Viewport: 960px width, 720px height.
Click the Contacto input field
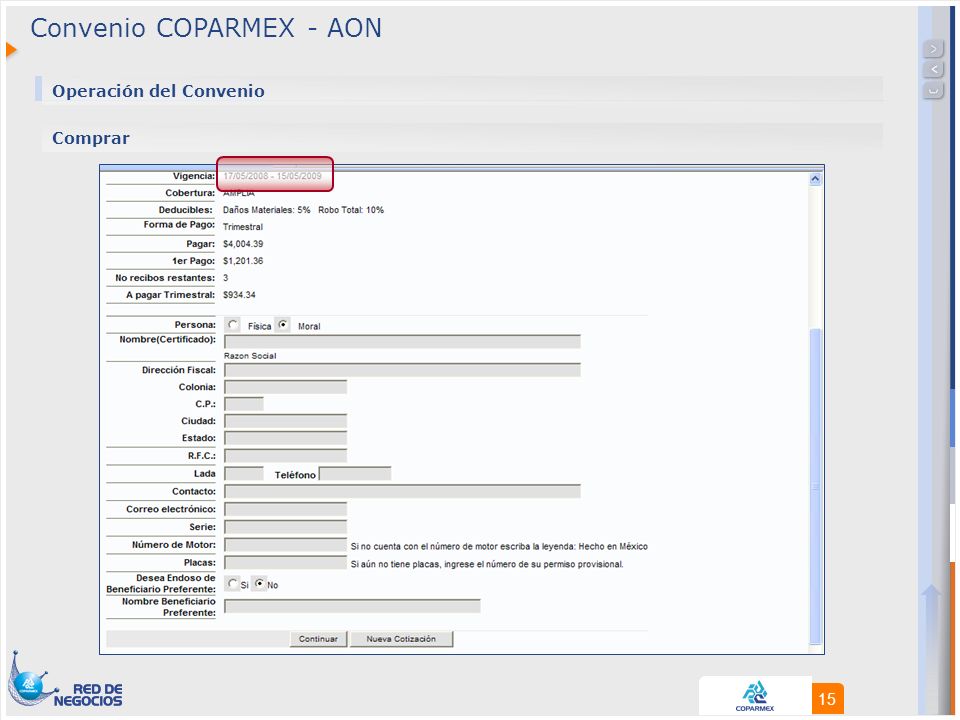[402, 491]
